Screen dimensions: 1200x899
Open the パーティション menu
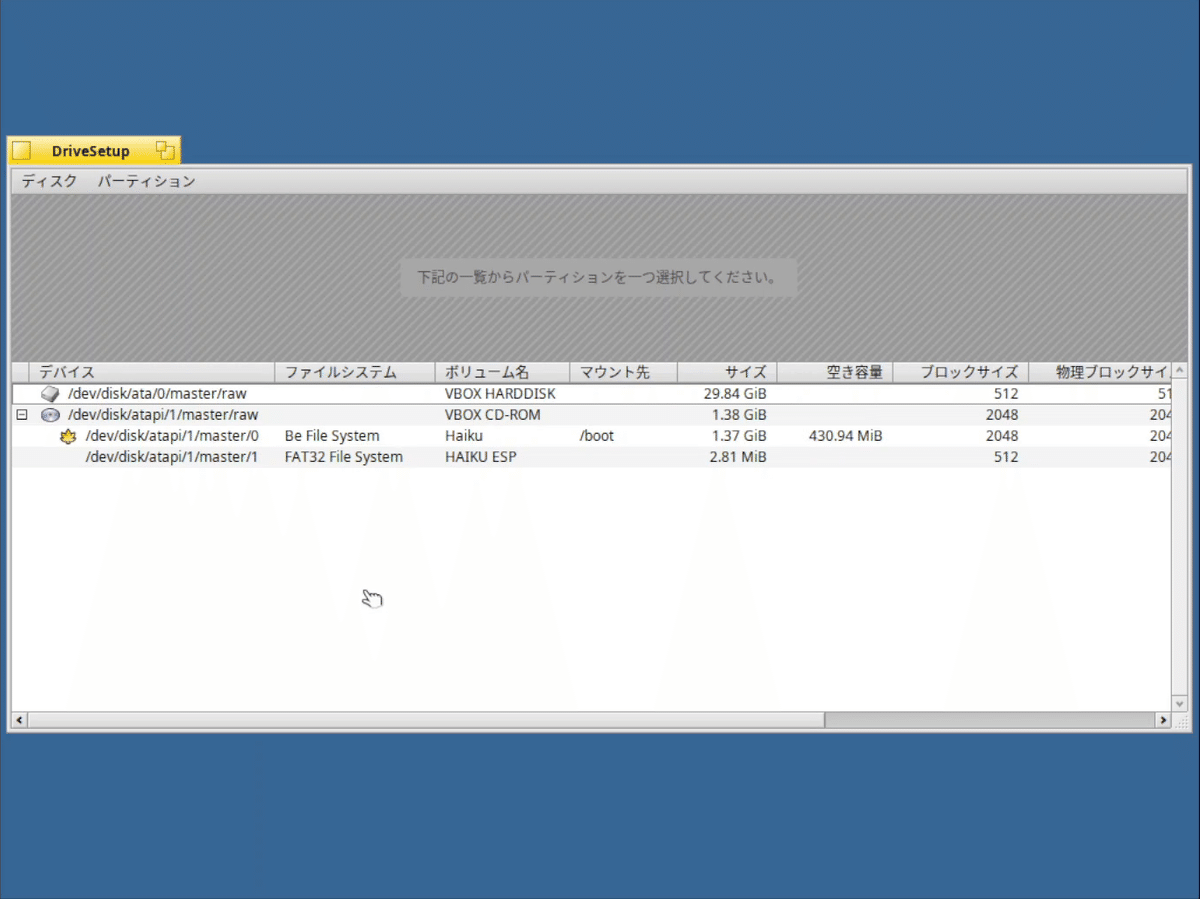pos(146,181)
